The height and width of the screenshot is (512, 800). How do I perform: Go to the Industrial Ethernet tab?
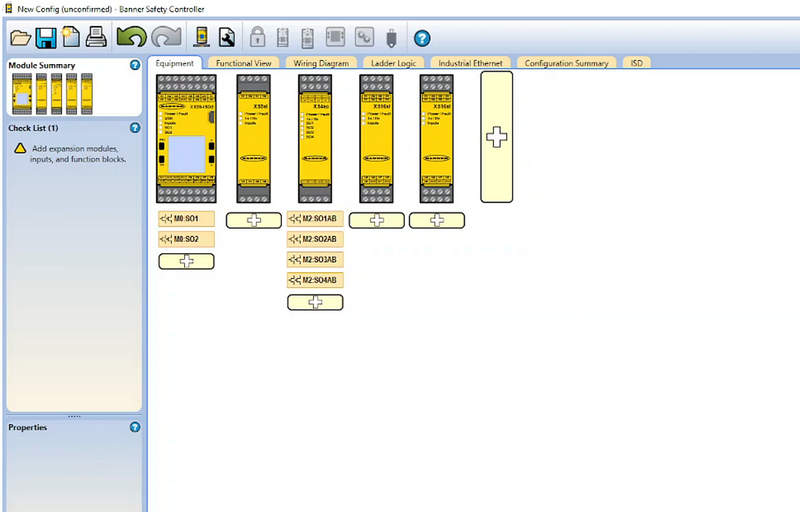tap(470, 63)
